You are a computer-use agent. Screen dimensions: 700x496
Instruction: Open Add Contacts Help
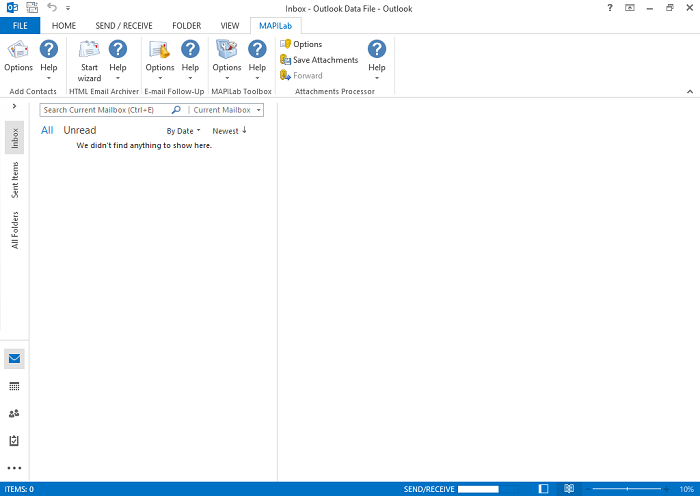[49, 60]
